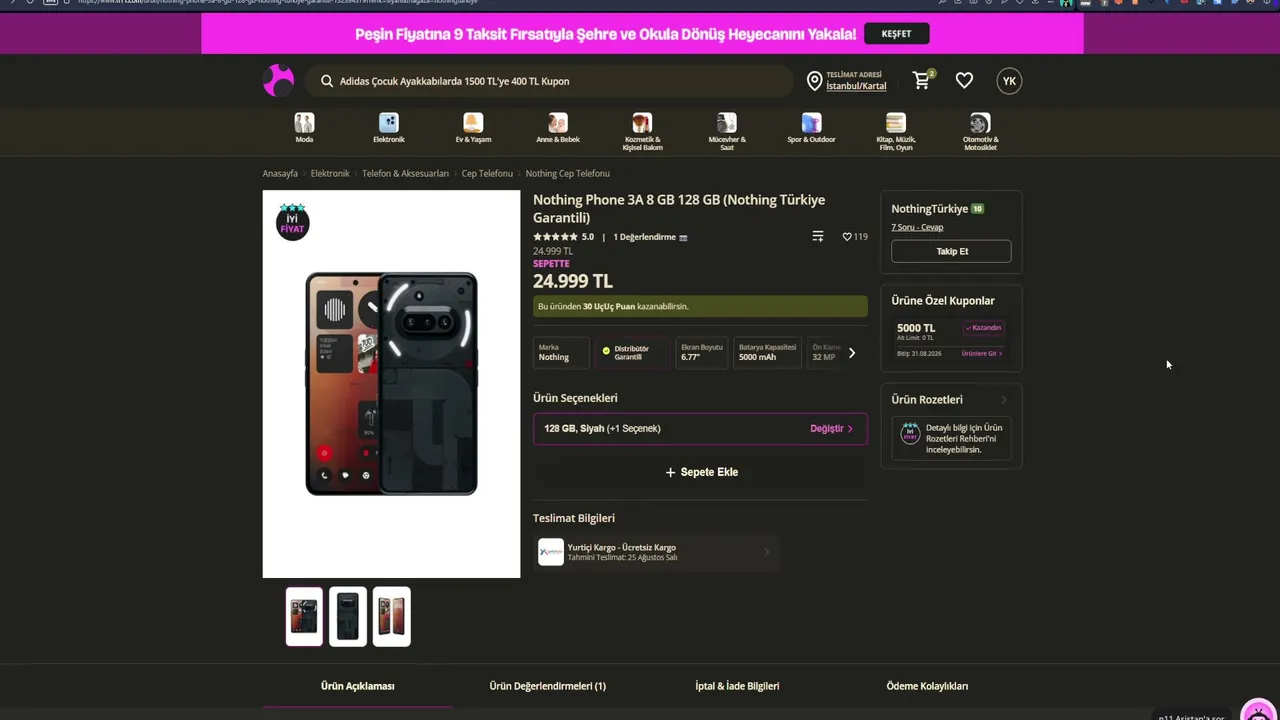This screenshot has height=720, width=1280.
Task: Click the 30 UçUç Puan info bar
Action: point(700,306)
